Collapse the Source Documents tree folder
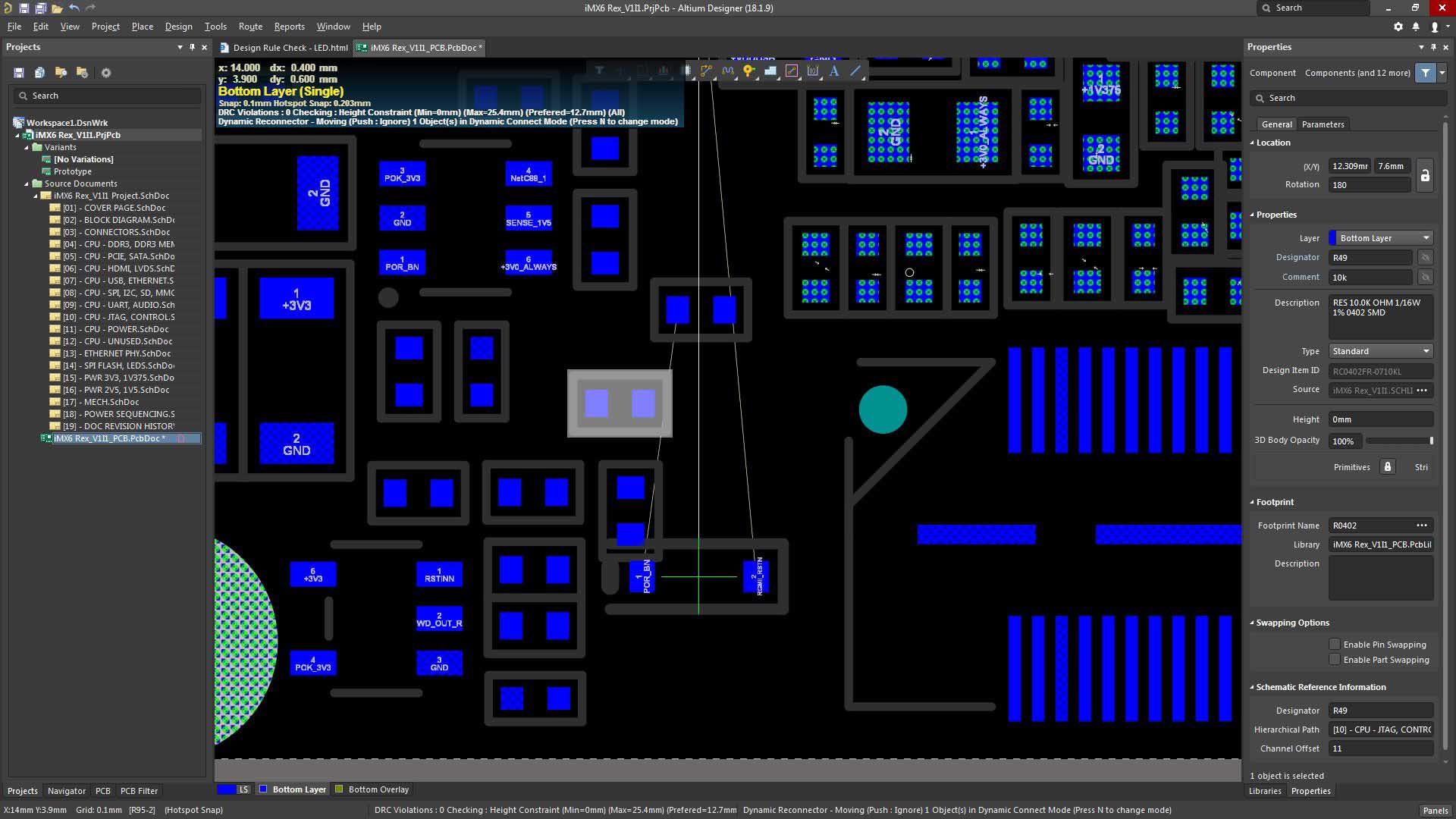 click(27, 184)
